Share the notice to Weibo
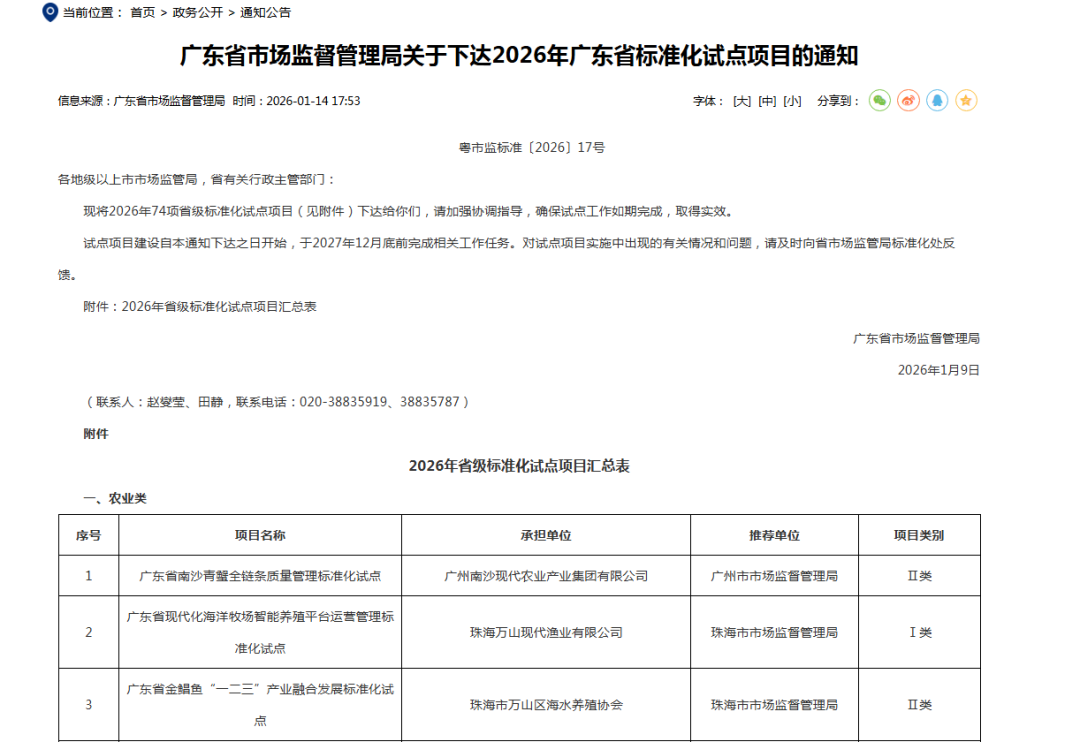The width and height of the screenshot is (1080, 742). pos(908,100)
